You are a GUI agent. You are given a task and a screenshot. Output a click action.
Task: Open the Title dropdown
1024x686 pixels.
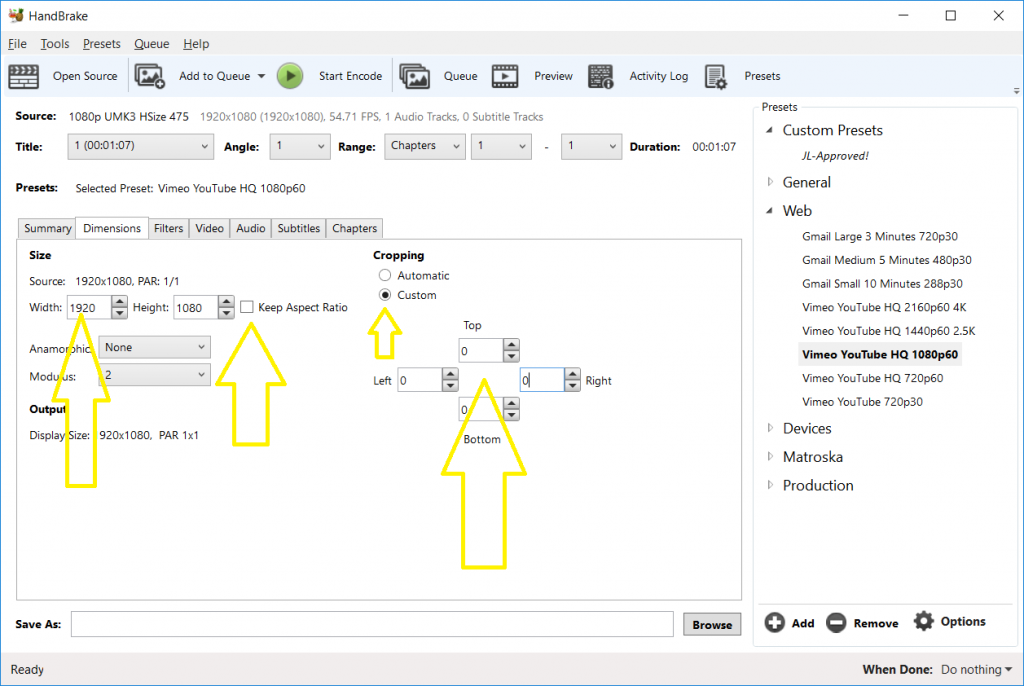click(140, 146)
